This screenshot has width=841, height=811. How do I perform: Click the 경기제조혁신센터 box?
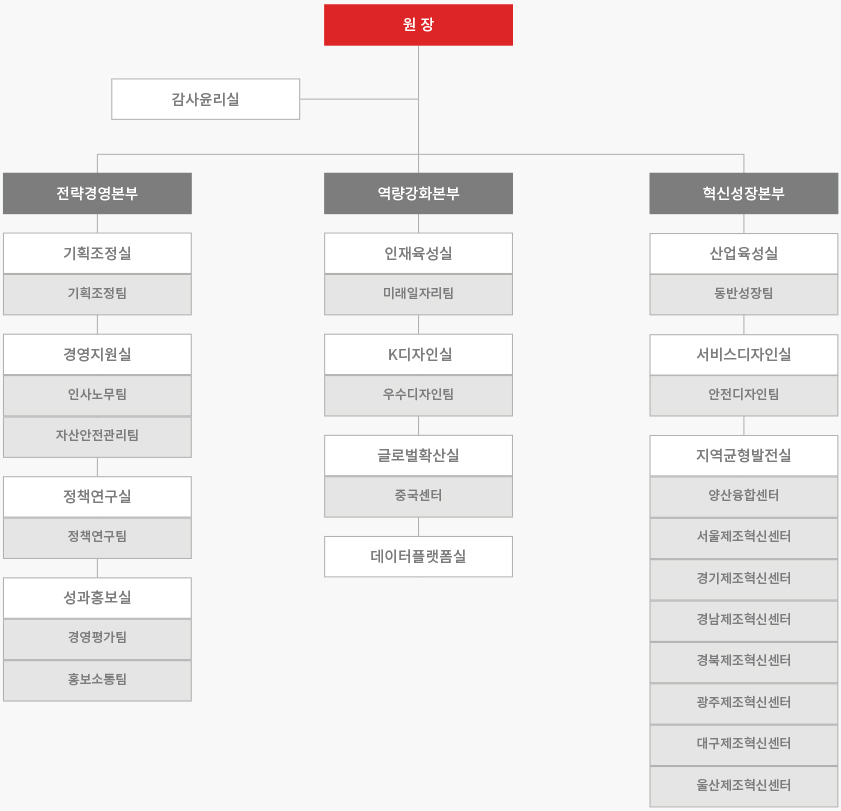[743, 579]
